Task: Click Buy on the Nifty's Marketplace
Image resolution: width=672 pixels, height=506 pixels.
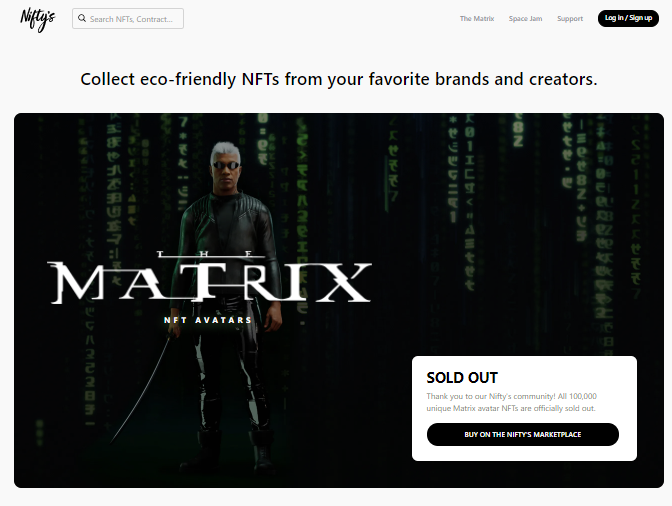Action: (522, 434)
